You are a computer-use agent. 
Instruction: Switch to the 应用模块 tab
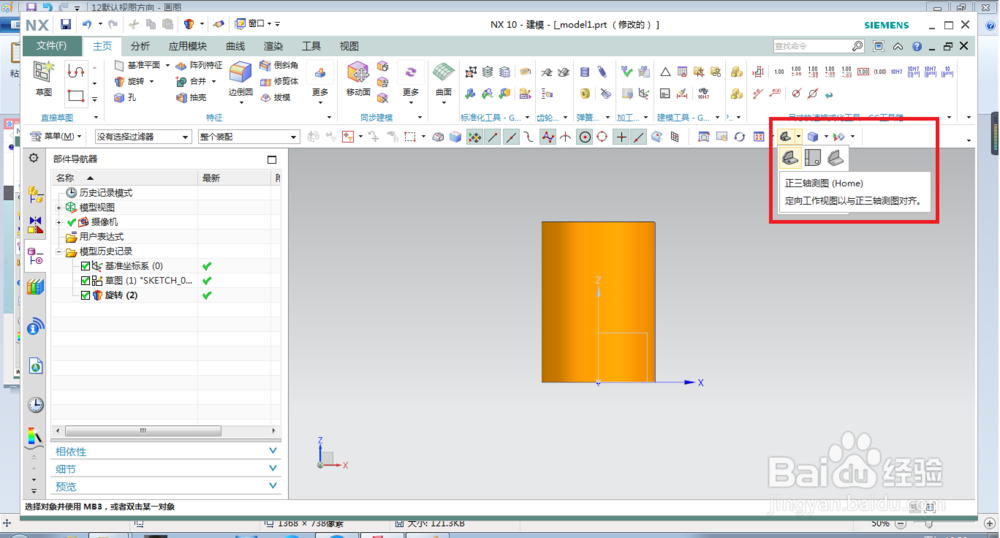point(188,46)
